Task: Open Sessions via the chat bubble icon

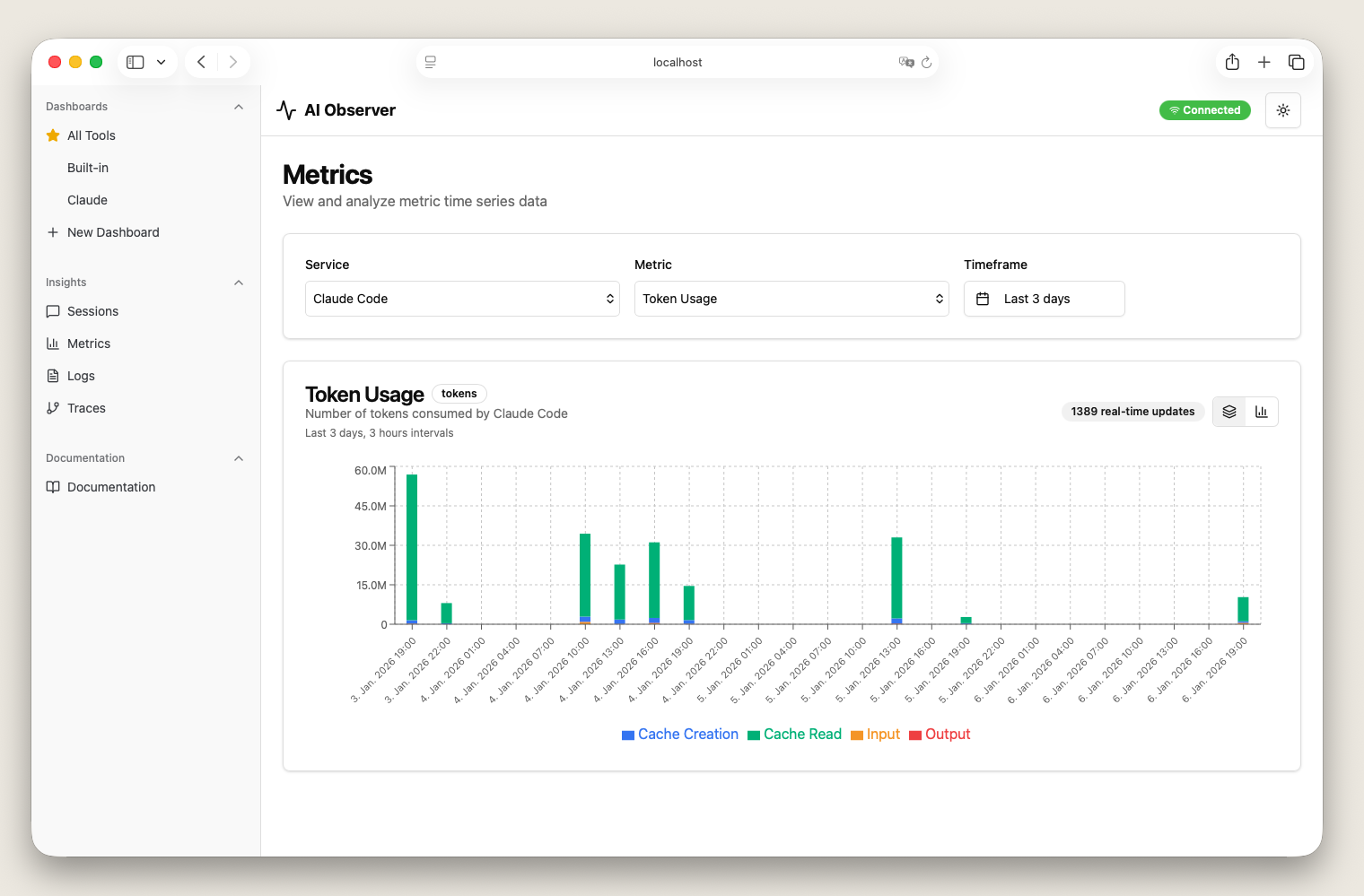Action: click(x=54, y=311)
